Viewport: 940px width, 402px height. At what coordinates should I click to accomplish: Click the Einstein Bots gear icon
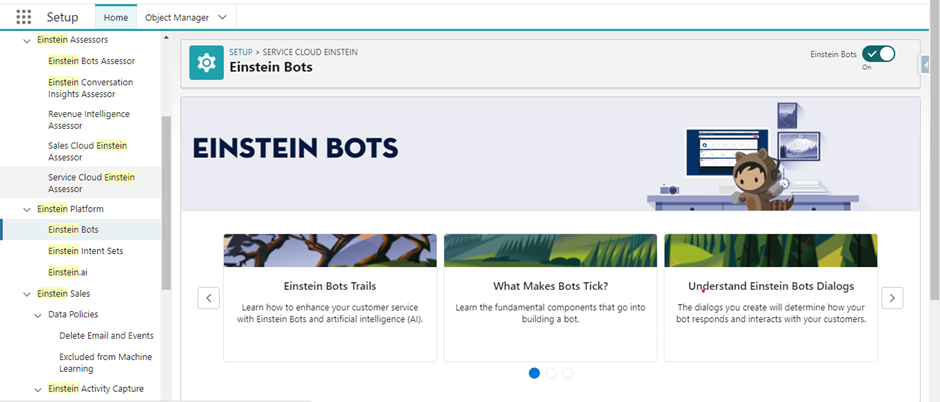point(206,62)
